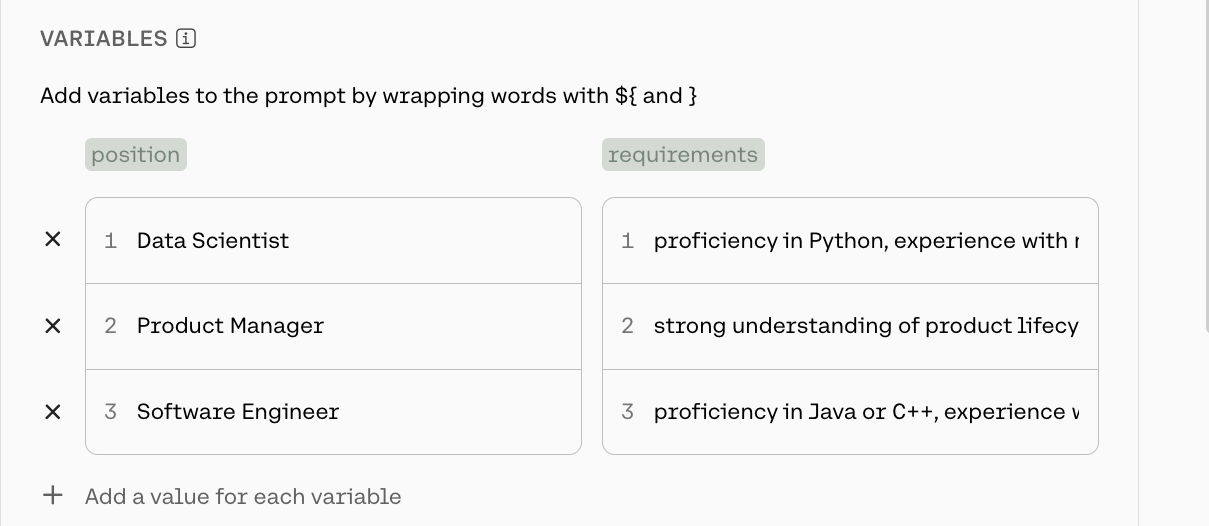The width and height of the screenshot is (1209, 526).
Task: Delete the Software Engineer row with X
Action: point(53,412)
